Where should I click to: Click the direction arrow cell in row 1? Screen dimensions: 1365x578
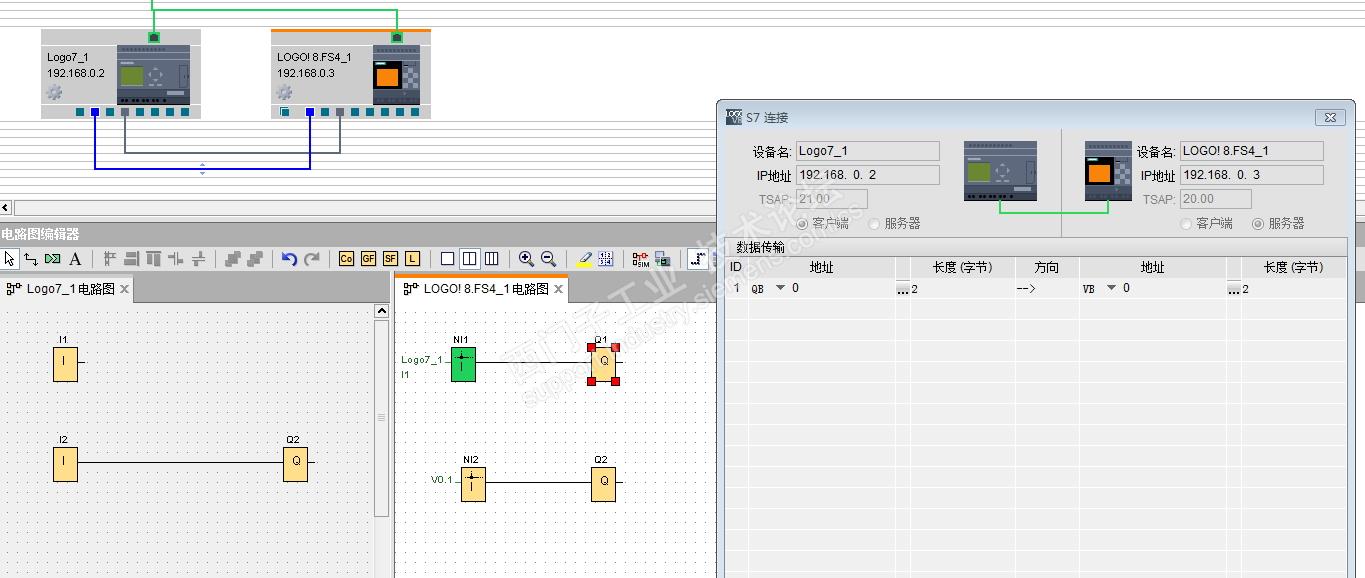[x=1047, y=289]
